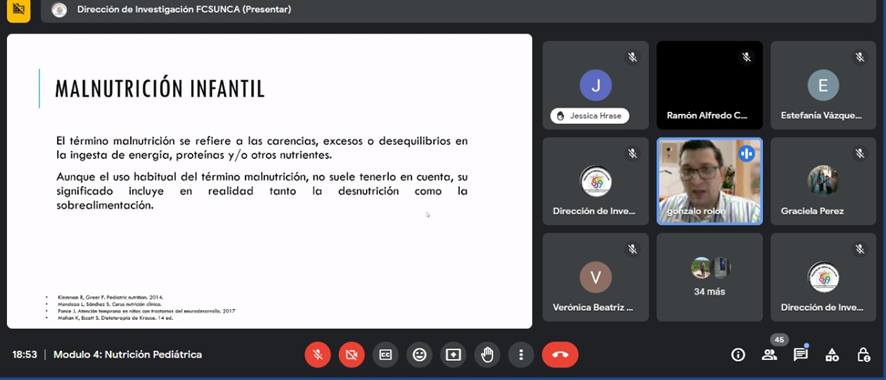Show the participants list
This screenshot has height=380, width=886.
pos(769,355)
